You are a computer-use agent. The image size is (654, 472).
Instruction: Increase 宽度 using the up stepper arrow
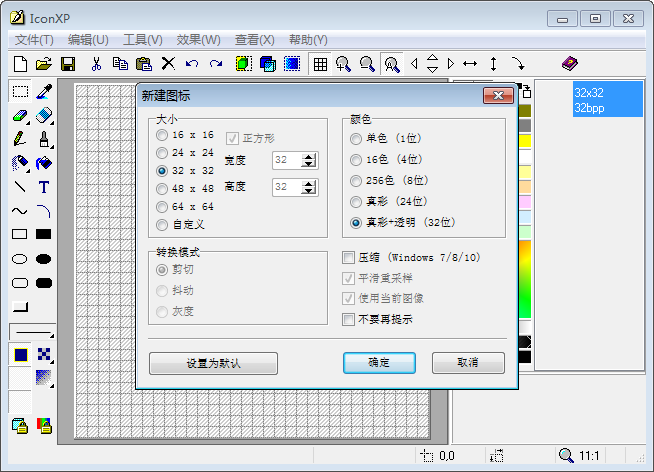(x=309, y=155)
